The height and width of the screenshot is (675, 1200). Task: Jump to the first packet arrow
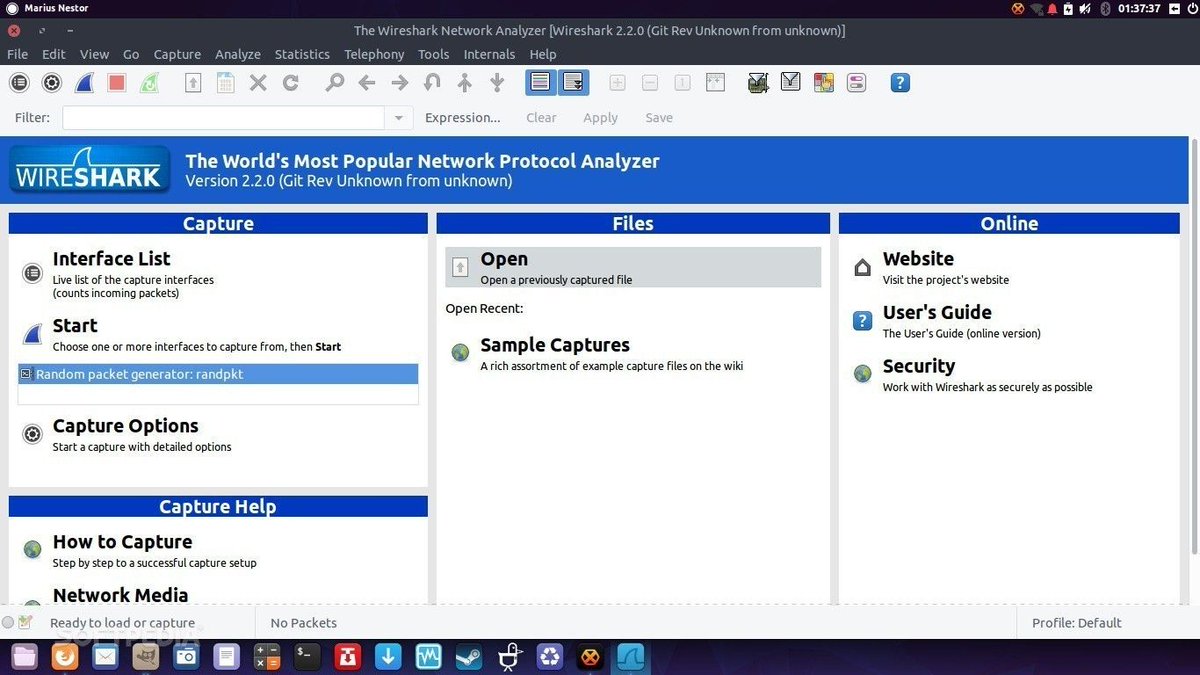pyautogui.click(x=464, y=83)
